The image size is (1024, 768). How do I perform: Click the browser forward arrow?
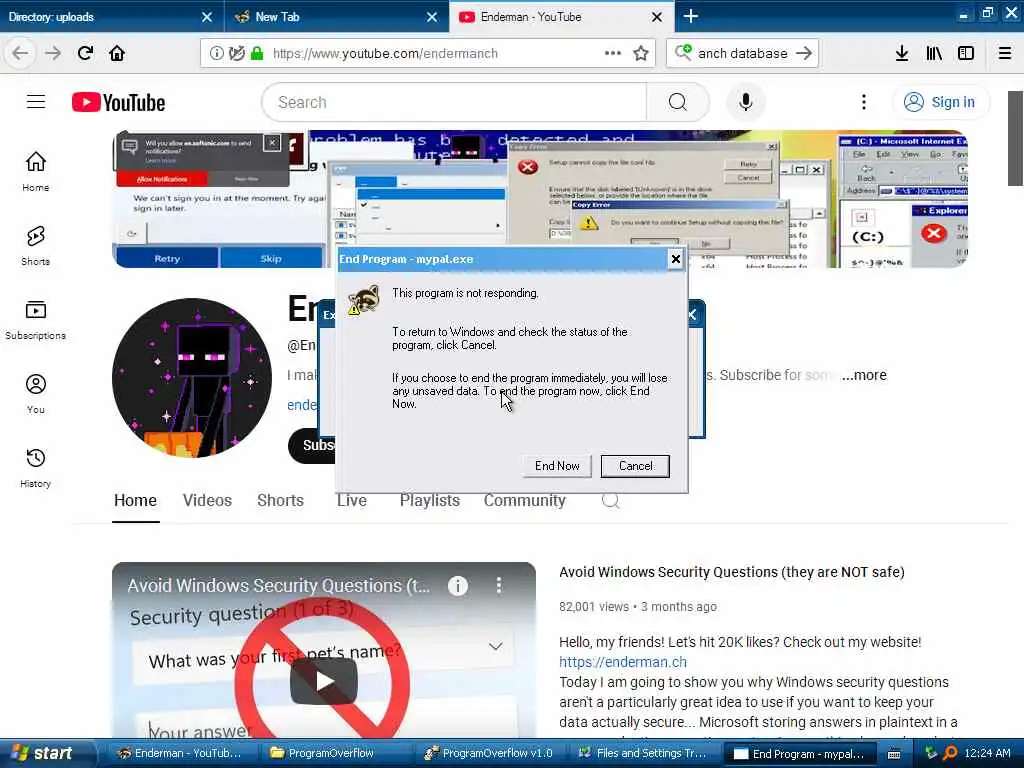53,54
